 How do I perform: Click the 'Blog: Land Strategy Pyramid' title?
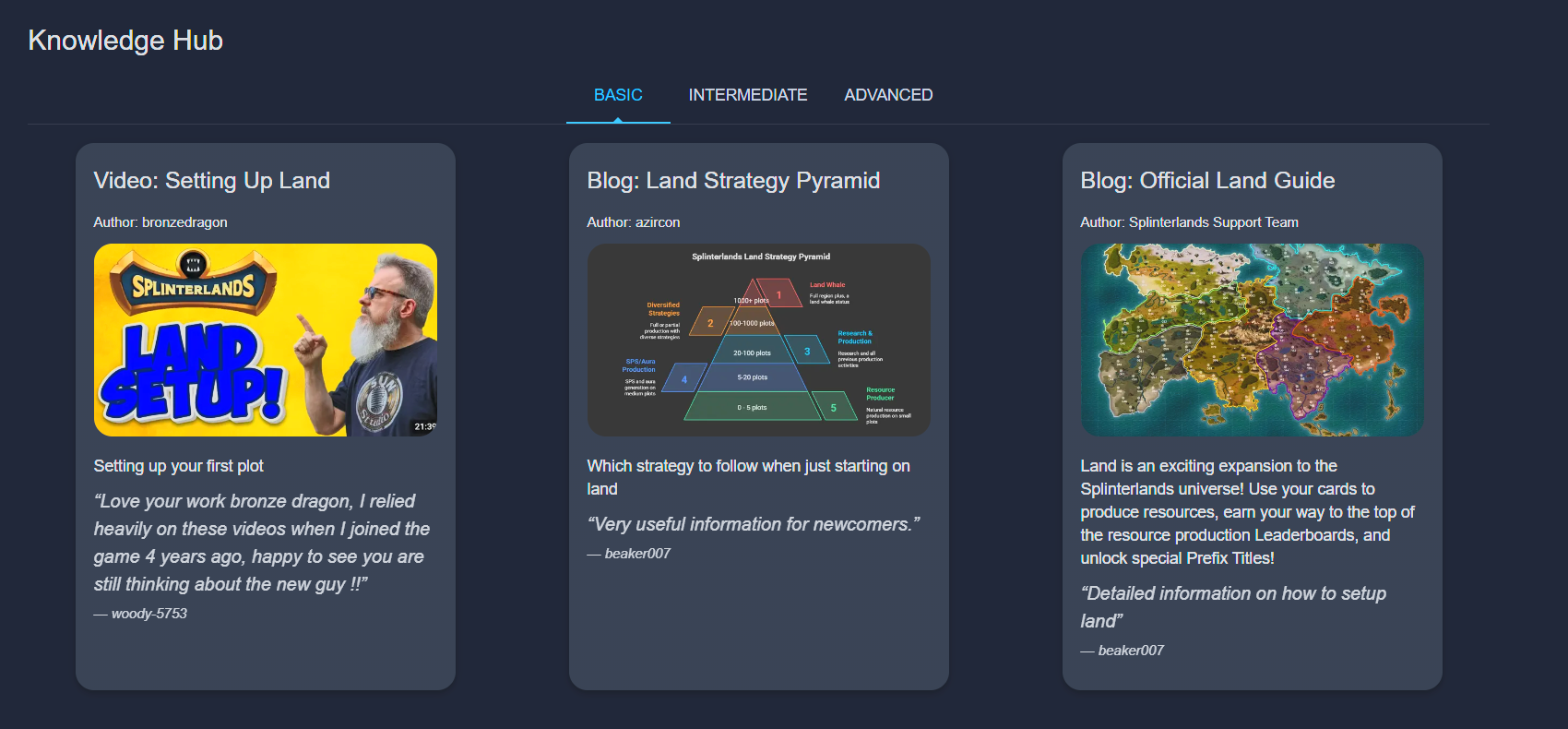click(733, 181)
